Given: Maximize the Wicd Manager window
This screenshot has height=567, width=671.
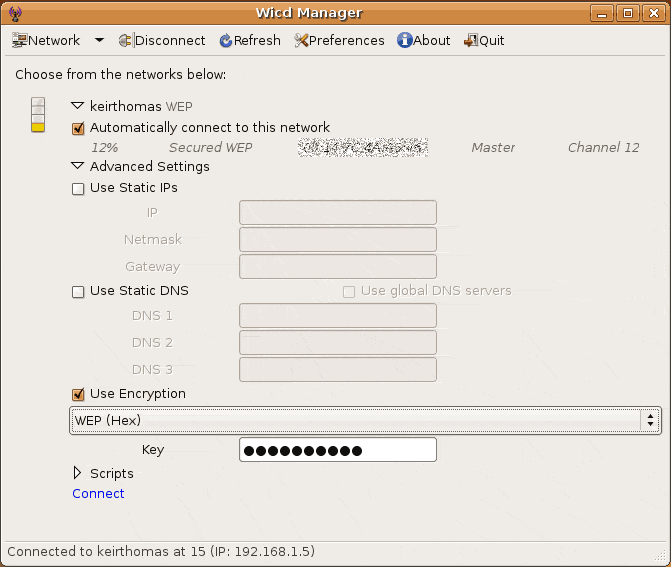Looking at the screenshot, I should 628,13.
